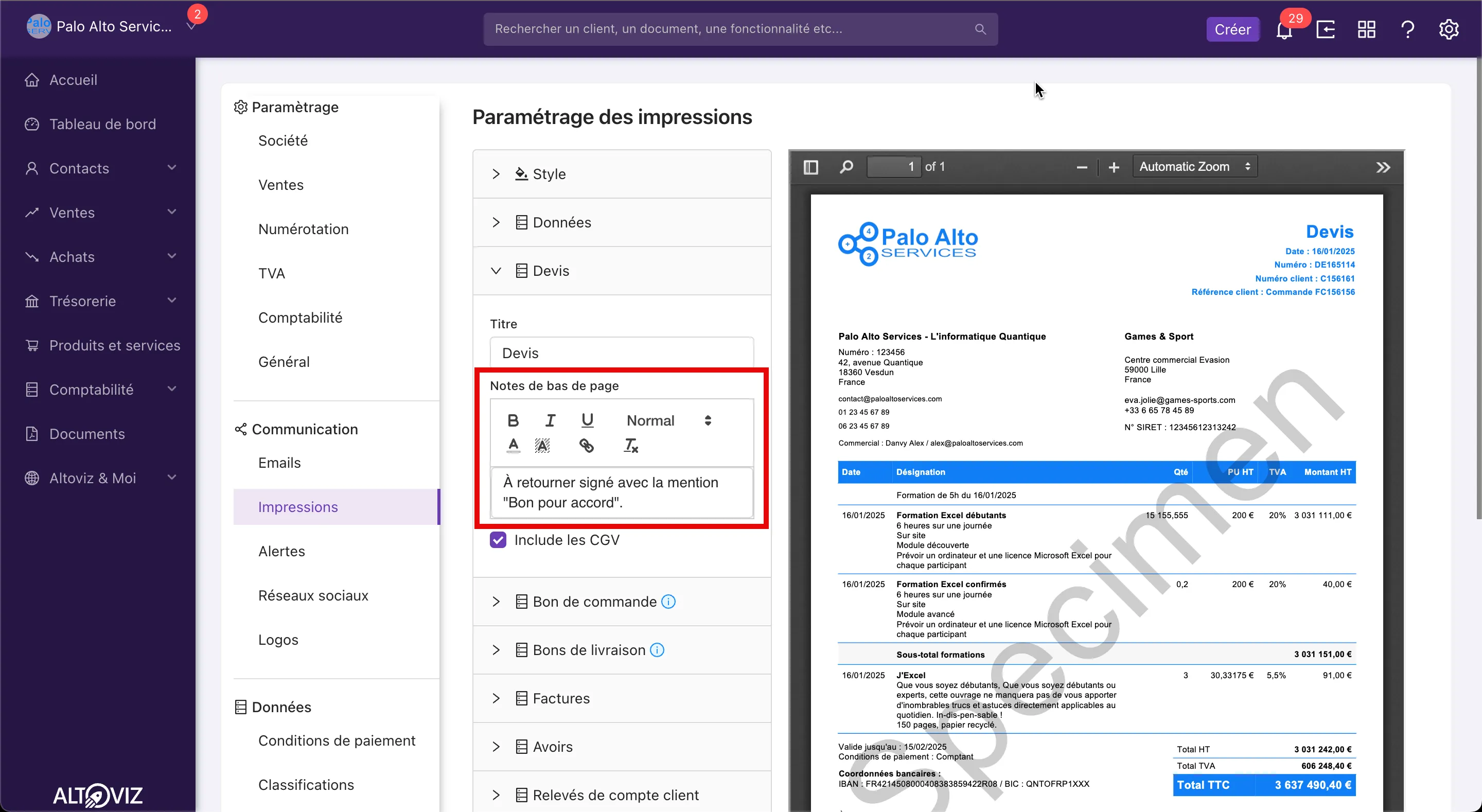Click the logout arrow icon in header
Viewport: 1482px width, 812px height.
[1326, 29]
